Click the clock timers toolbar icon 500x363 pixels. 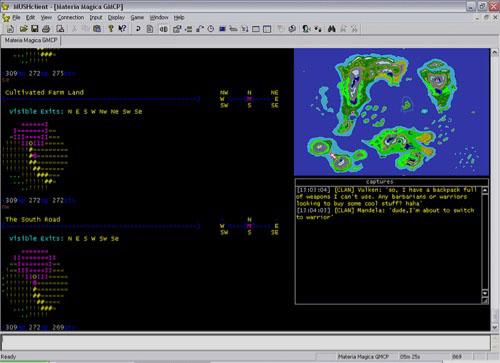[211, 29]
